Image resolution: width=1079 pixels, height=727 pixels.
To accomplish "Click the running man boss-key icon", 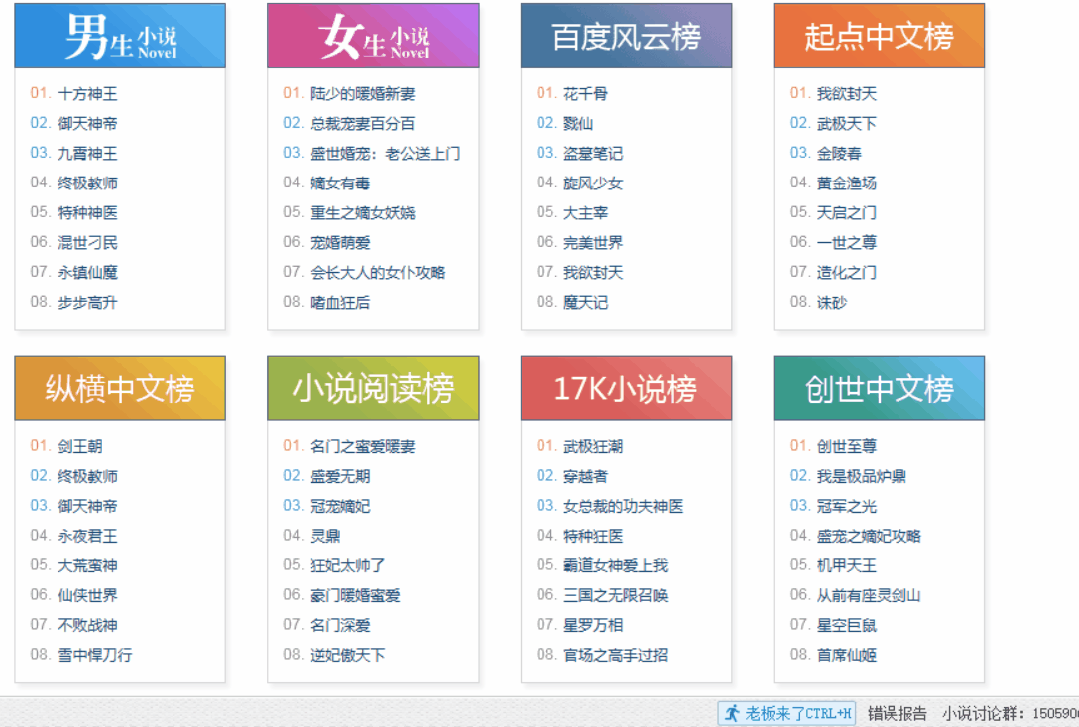I will click(x=733, y=713).
